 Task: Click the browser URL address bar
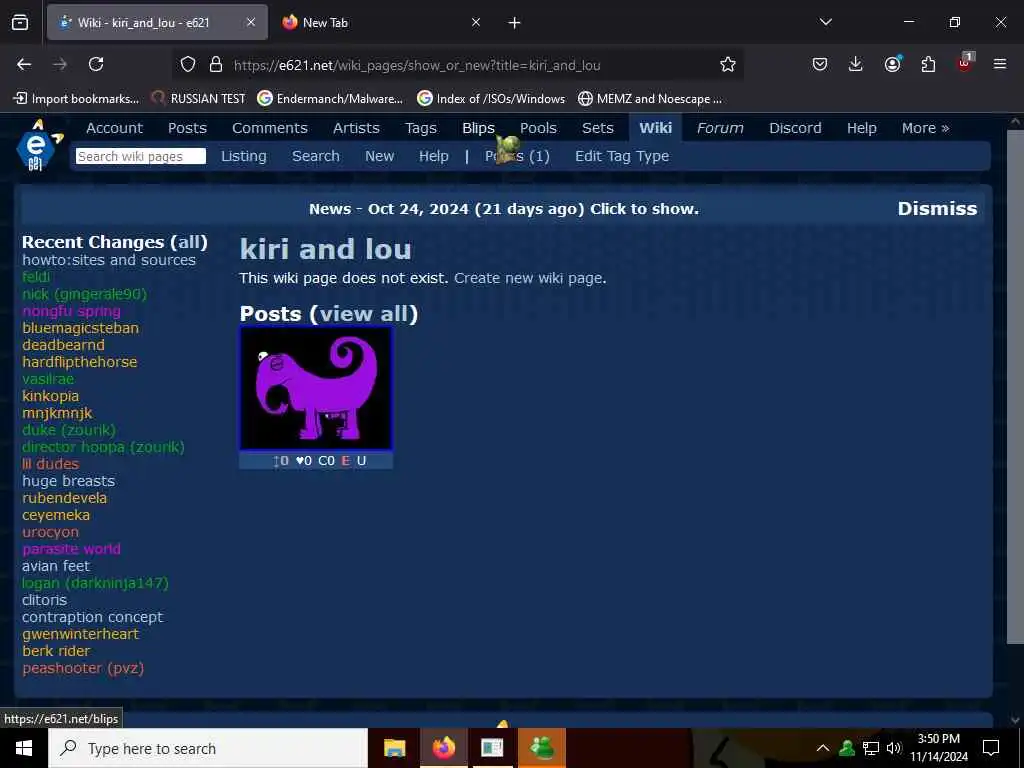tap(457, 65)
